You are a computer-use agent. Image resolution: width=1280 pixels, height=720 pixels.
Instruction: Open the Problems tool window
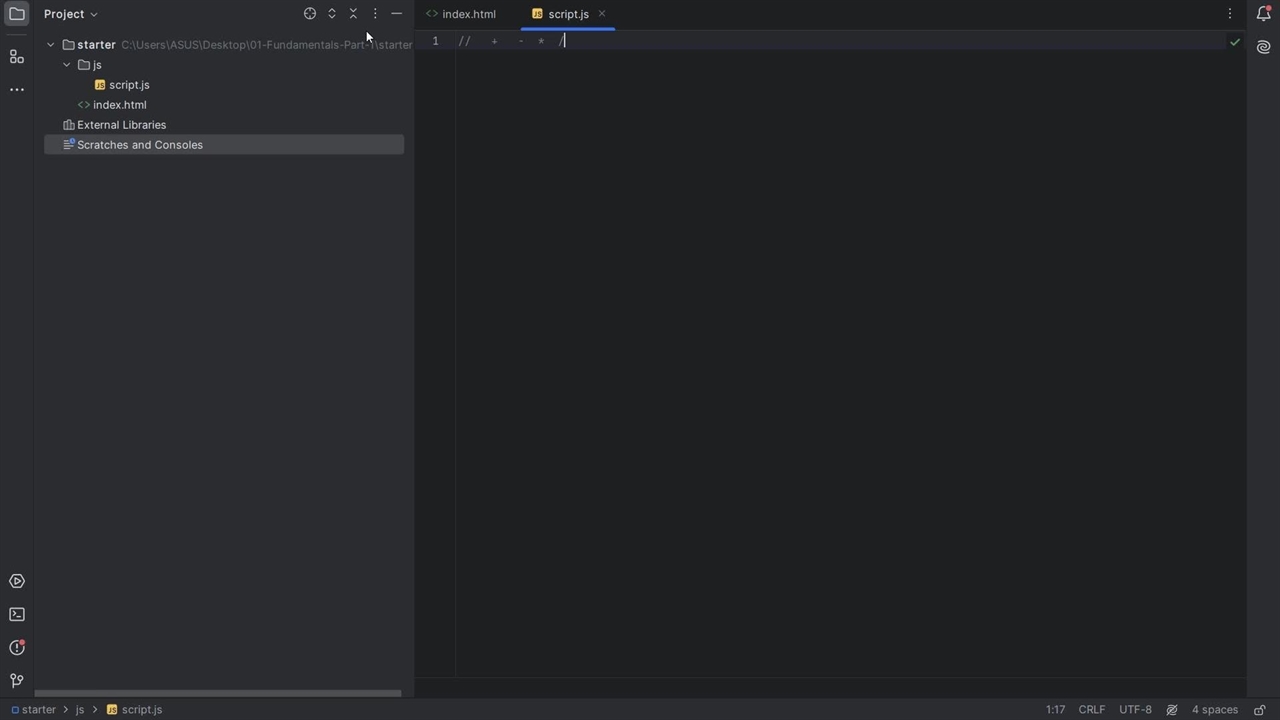(x=16, y=648)
